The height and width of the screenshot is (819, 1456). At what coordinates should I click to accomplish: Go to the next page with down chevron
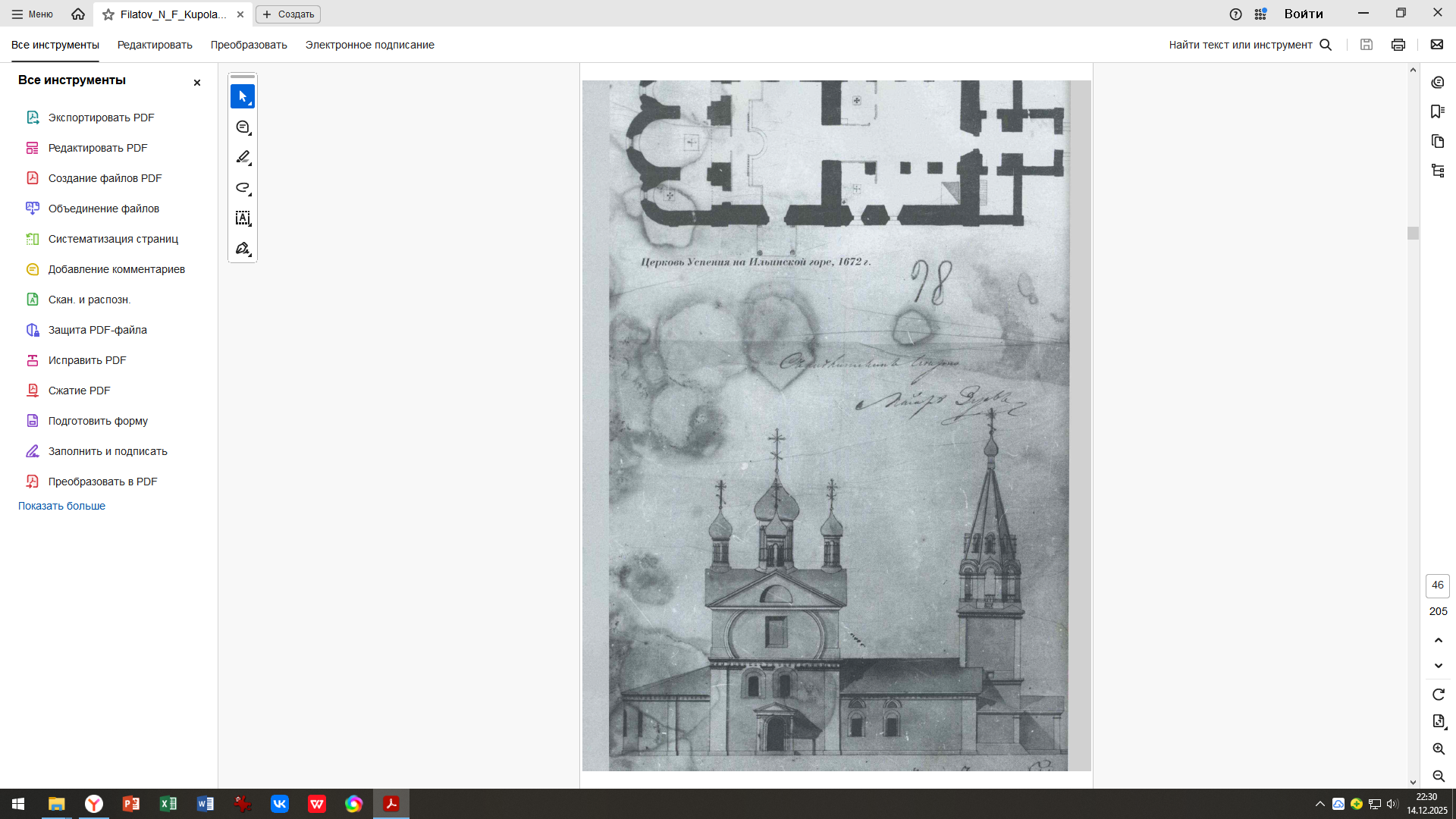pyautogui.click(x=1438, y=666)
